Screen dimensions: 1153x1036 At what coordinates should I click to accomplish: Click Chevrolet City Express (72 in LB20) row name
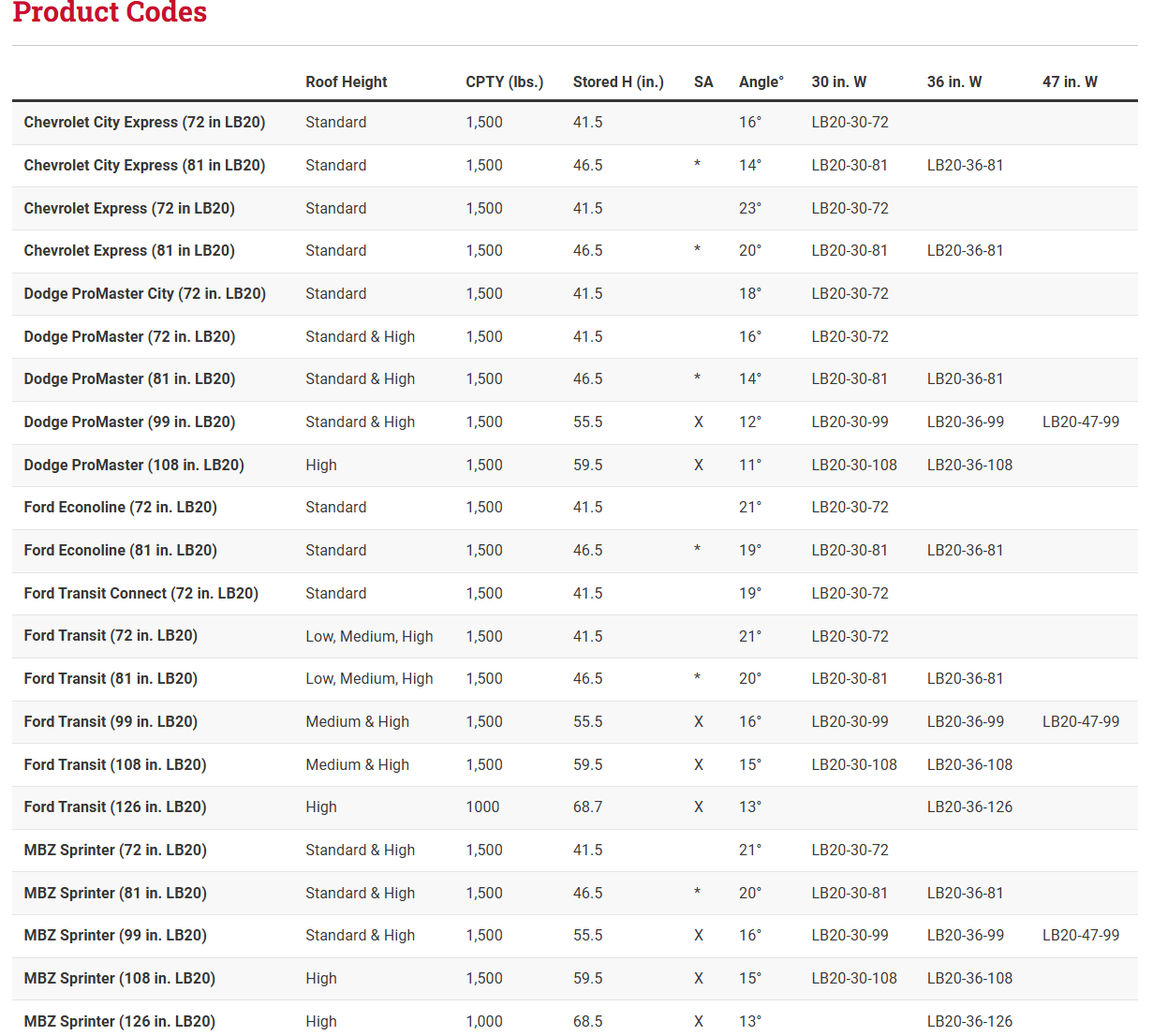point(144,123)
